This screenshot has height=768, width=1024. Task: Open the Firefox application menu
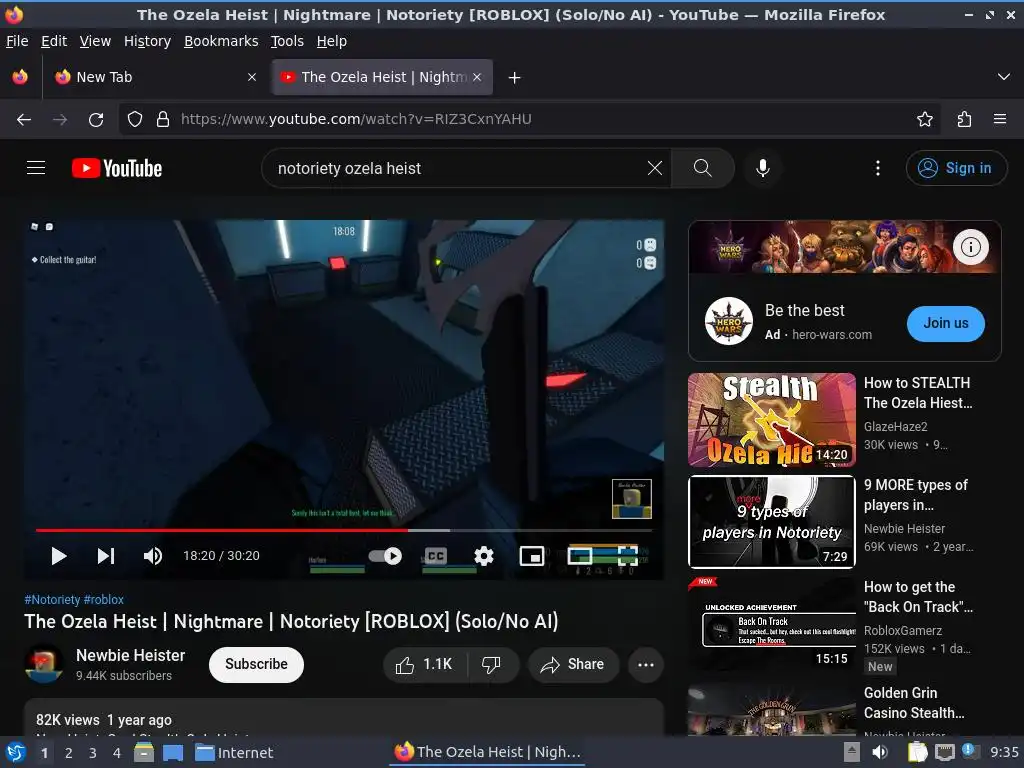pos(999,120)
